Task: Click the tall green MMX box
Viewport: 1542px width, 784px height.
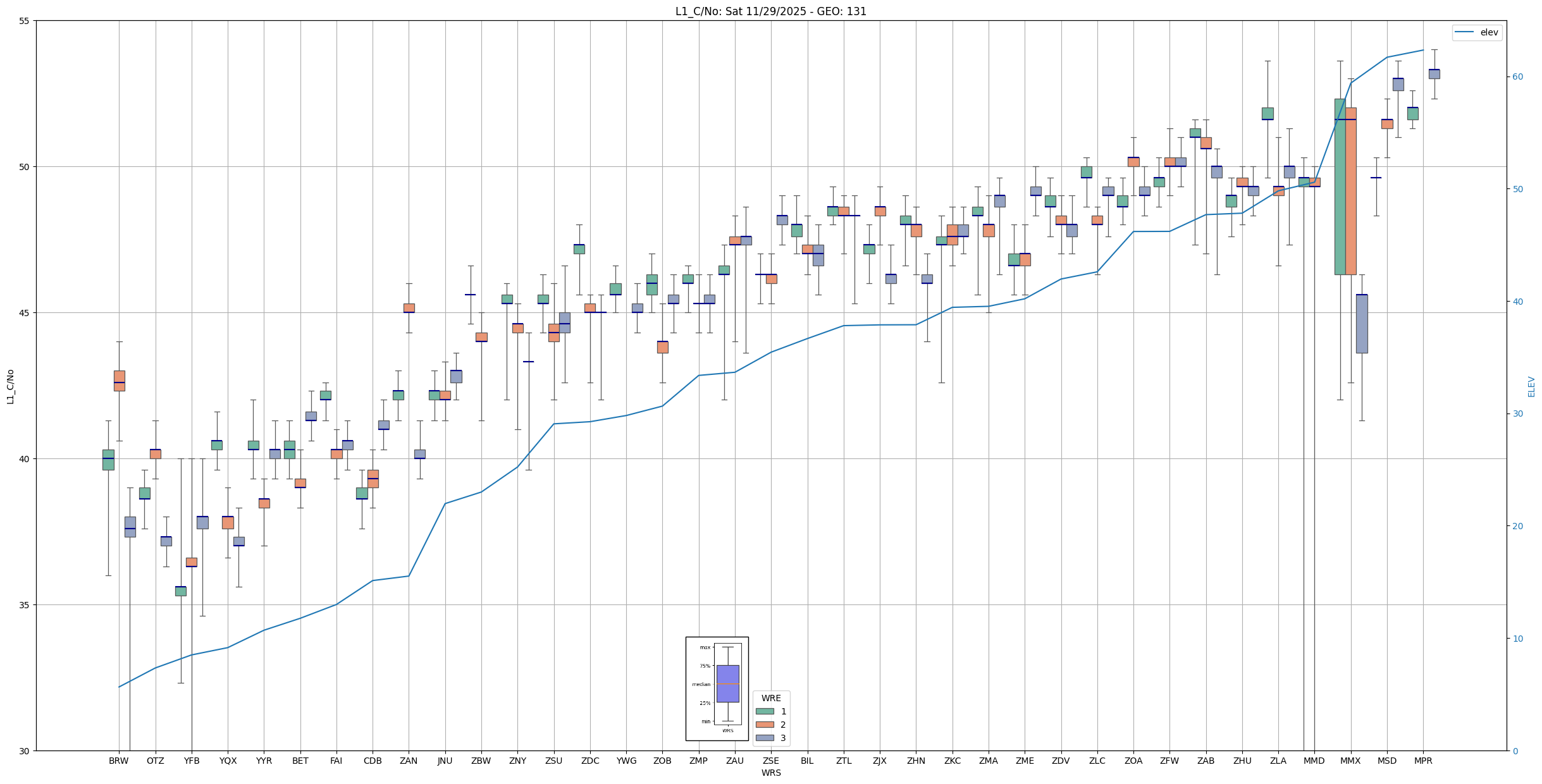Action: [1340, 190]
